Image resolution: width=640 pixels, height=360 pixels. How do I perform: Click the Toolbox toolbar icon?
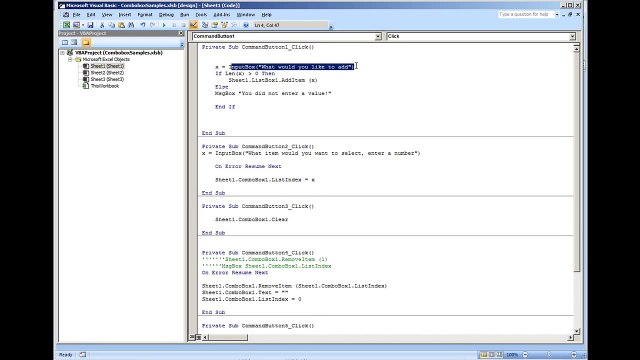234,25
